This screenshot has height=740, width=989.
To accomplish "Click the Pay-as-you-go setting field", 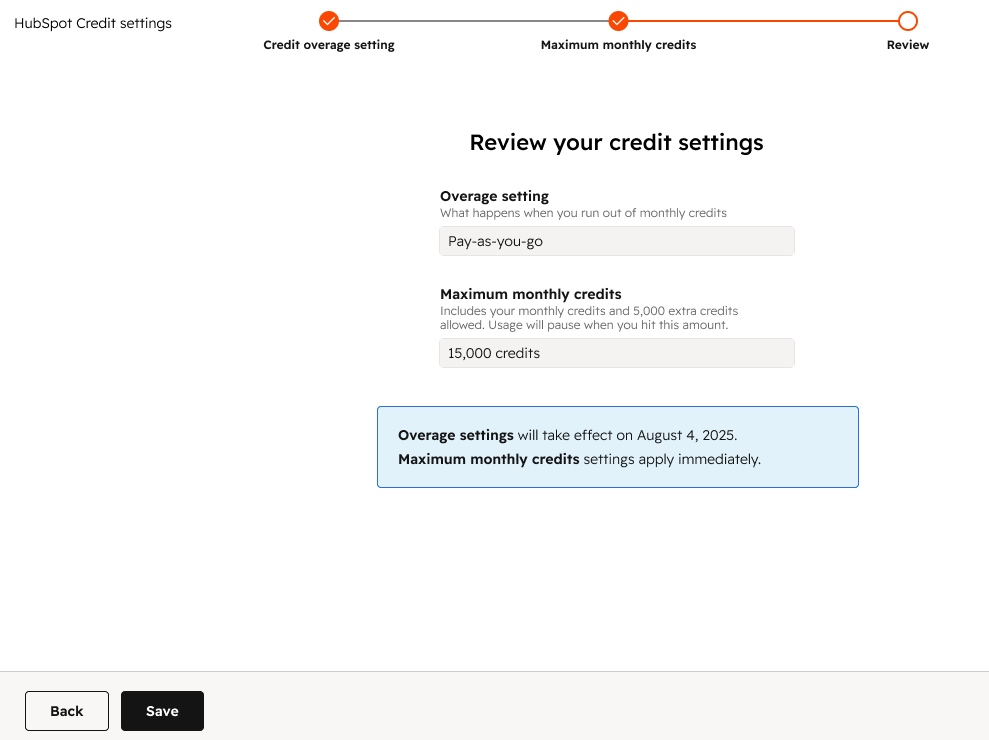I will [616, 241].
